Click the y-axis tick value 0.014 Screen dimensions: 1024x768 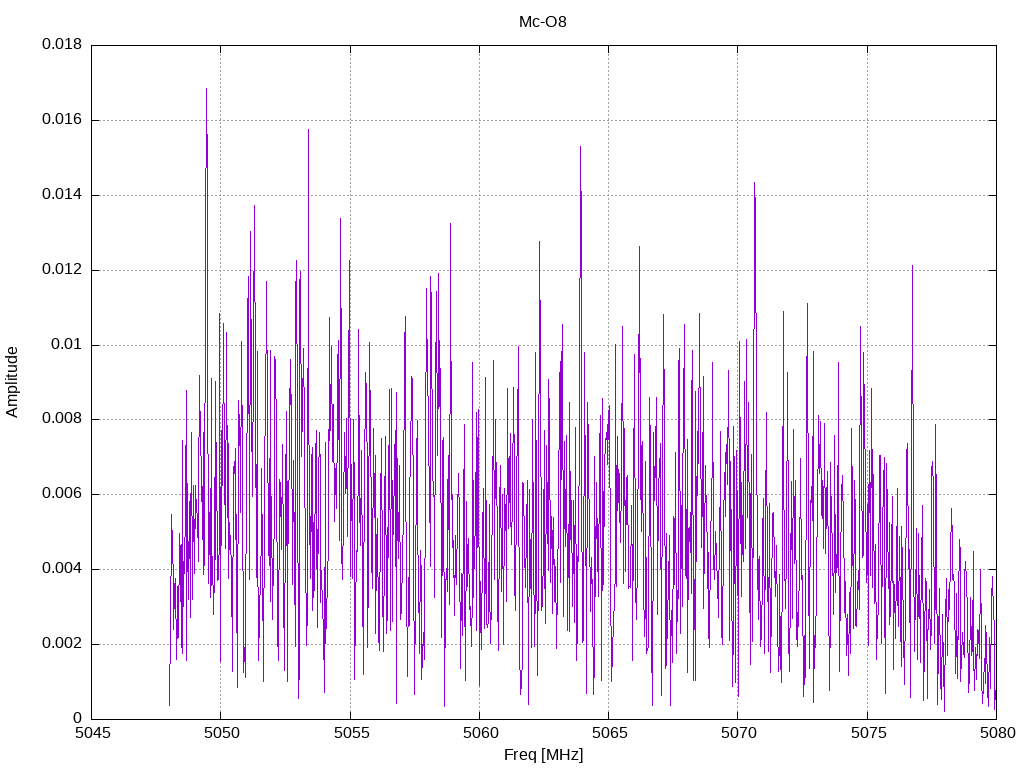point(62,194)
